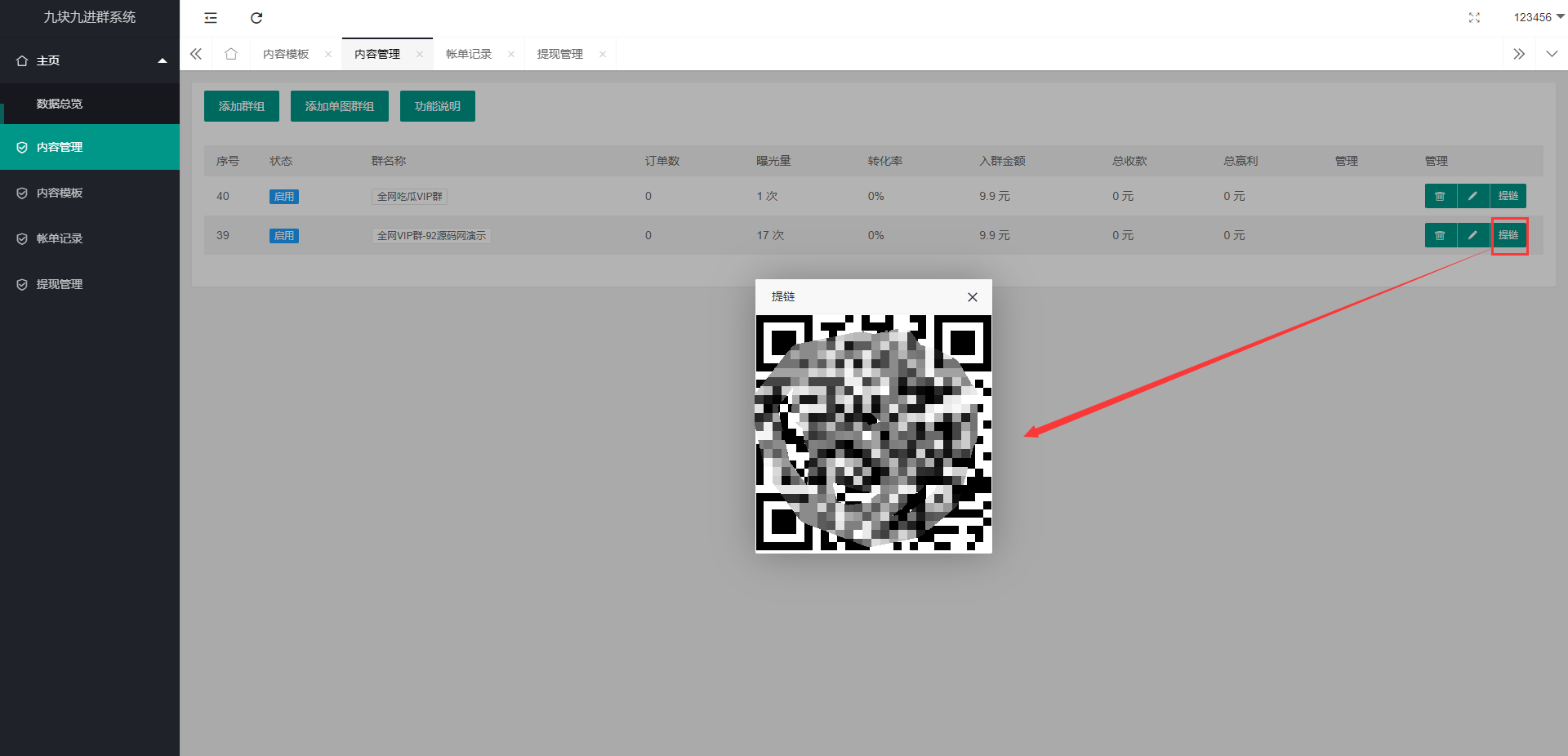Image resolution: width=1568 pixels, height=756 pixels.
Task: Click the tabs scroll-left double arrow
Action: pyautogui.click(x=196, y=54)
